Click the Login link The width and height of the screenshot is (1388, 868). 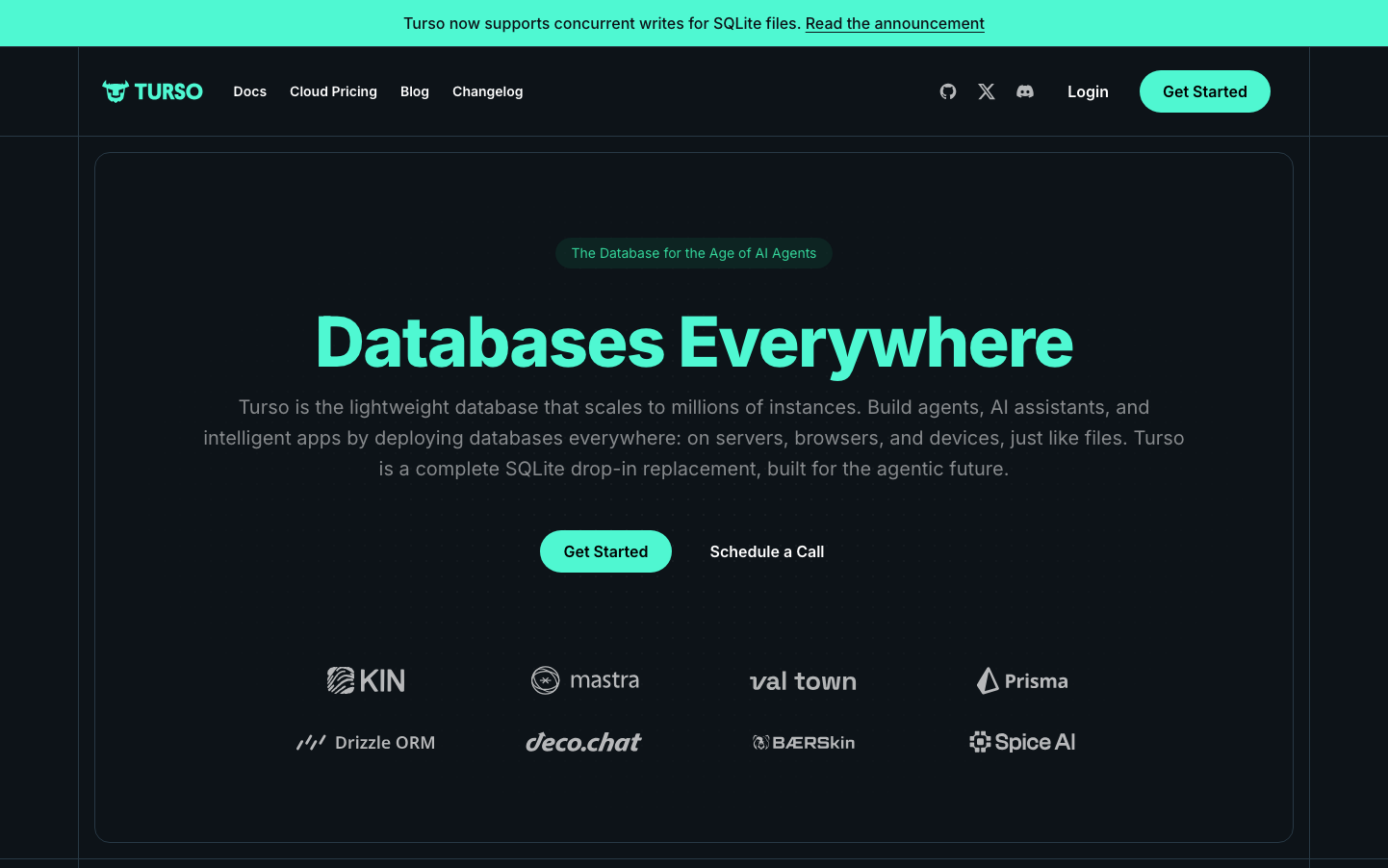(1088, 91)
